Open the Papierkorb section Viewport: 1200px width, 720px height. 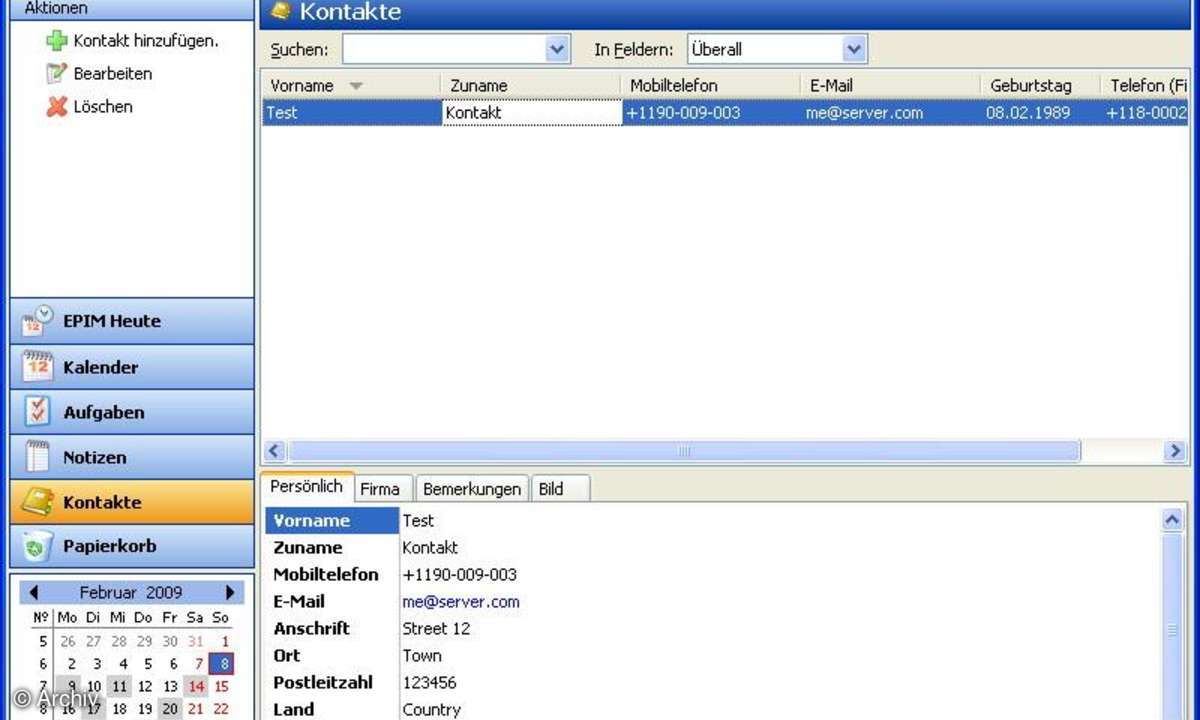point(132,546)
